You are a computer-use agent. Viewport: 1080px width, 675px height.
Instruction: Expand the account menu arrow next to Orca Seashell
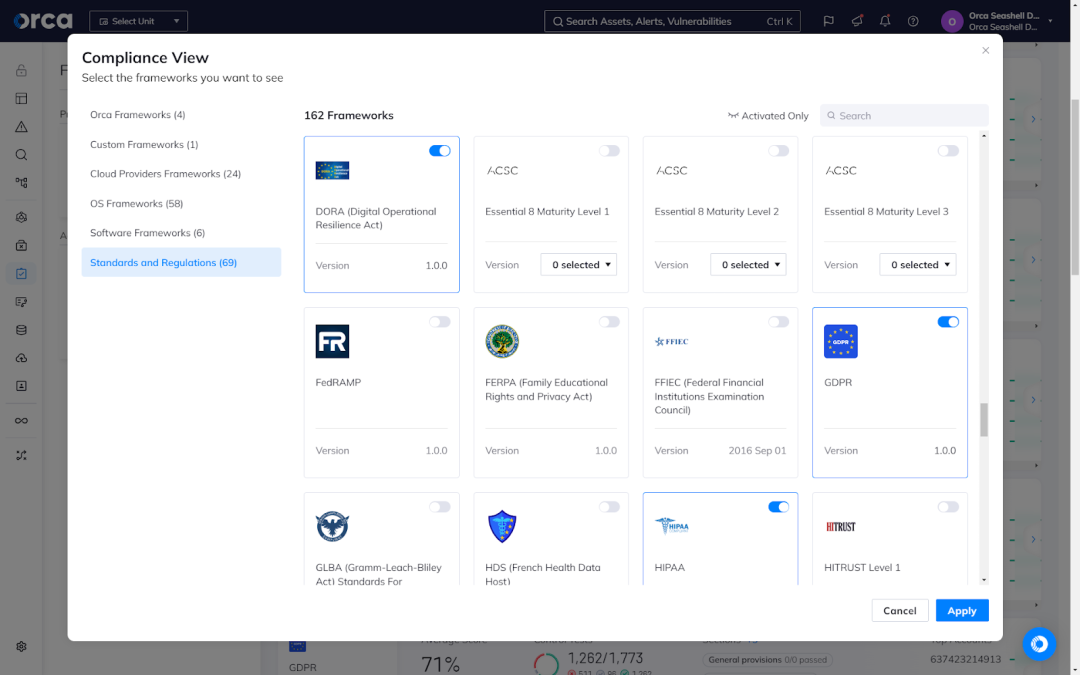(x=1050, y=21)
